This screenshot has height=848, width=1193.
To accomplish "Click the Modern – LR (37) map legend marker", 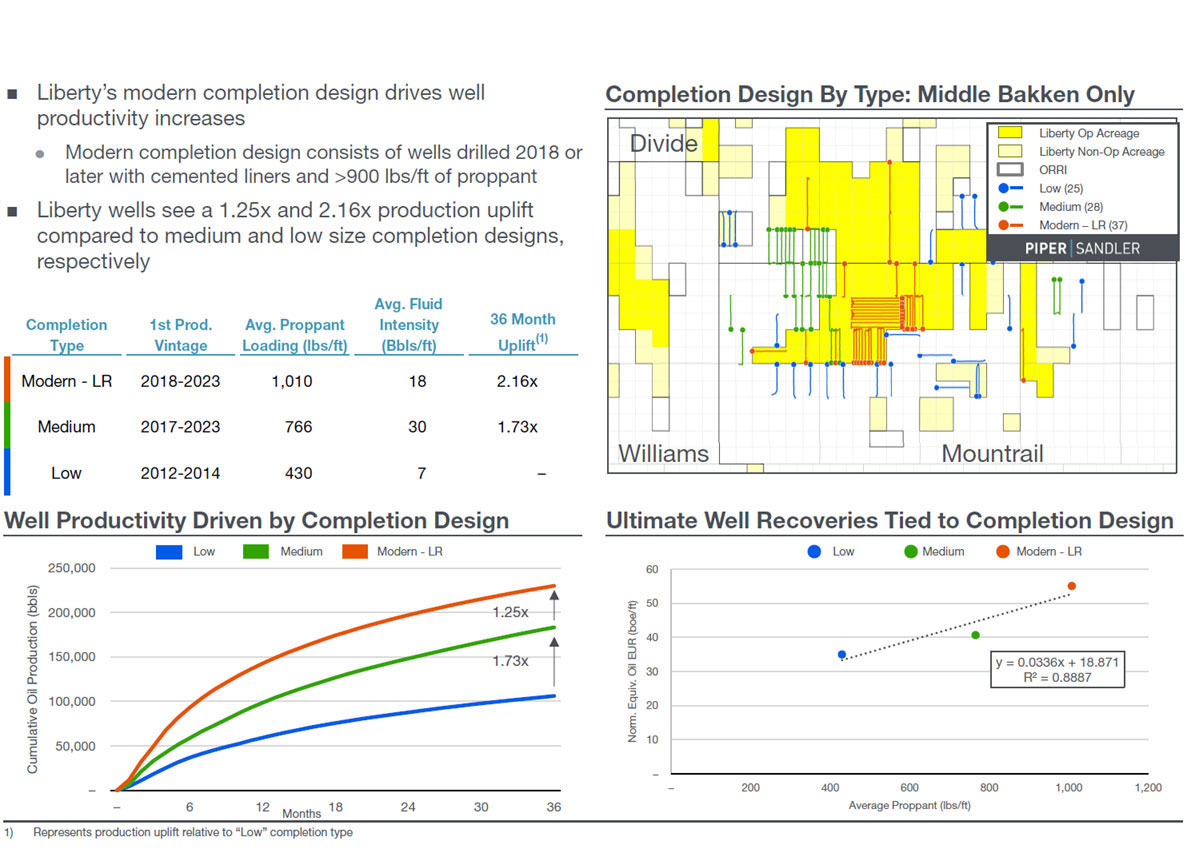I will (x=1009, y=225).
